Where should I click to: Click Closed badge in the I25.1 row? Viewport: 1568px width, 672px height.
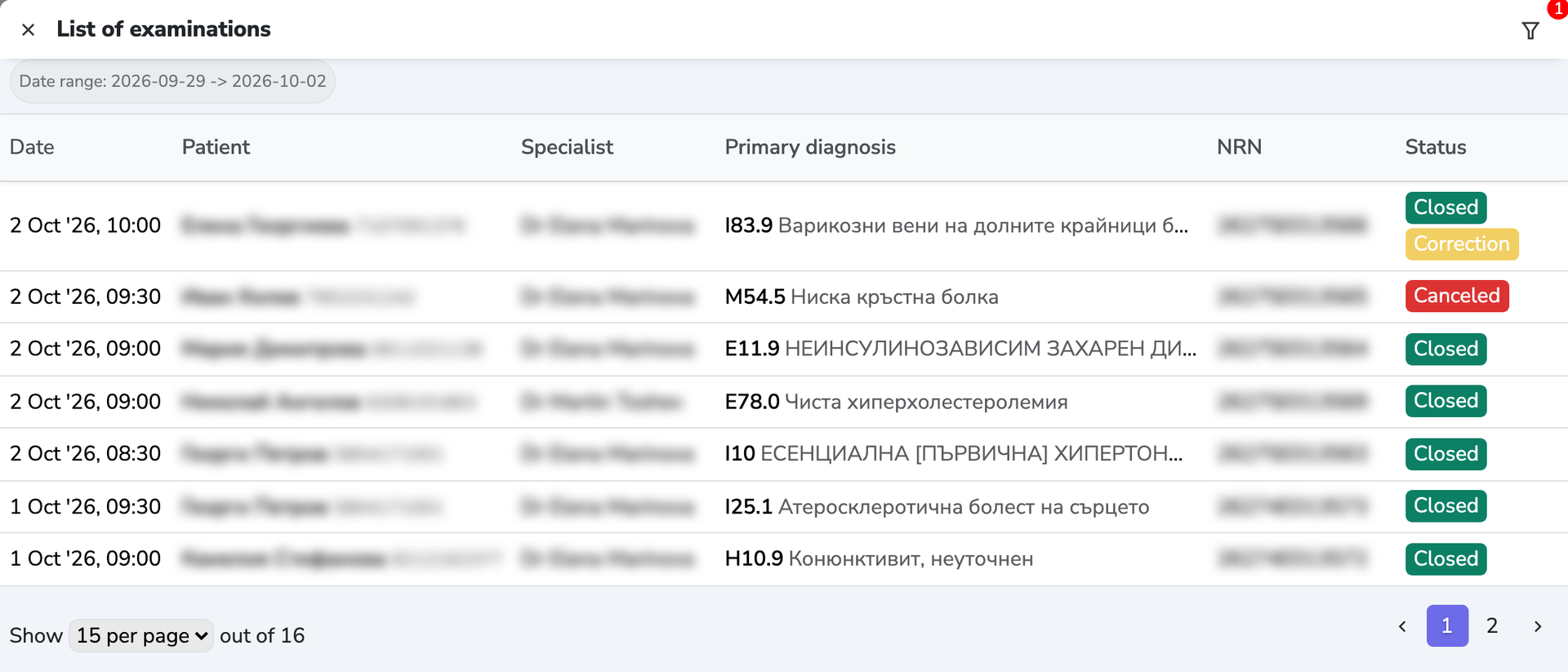click(1445, 506)
